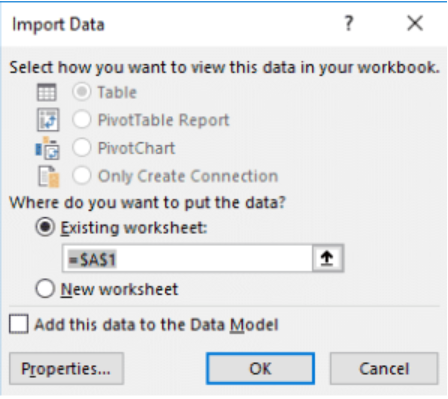Image resolution: width=448 pixels, height=399 pixels.
Task: Click the New worksheet label text
Action: pyautogui.click(x=119, y=289)
